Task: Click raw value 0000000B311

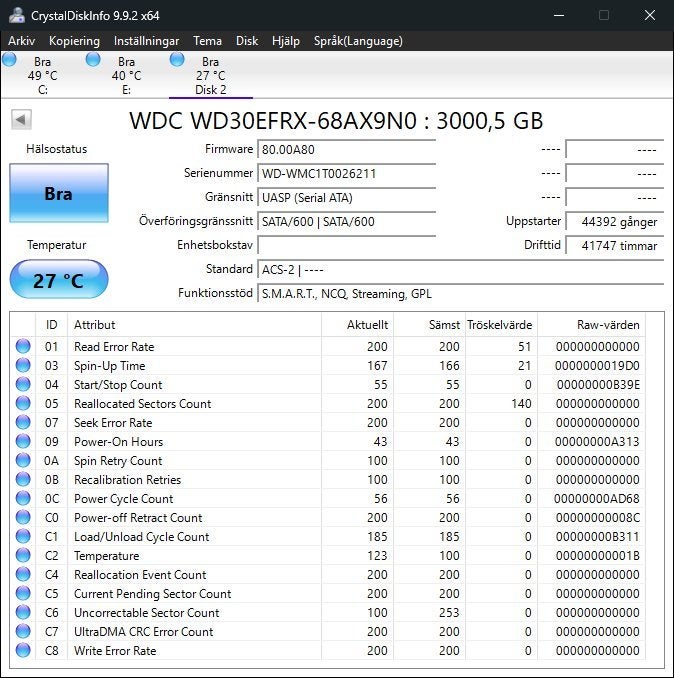Action: 597,537
